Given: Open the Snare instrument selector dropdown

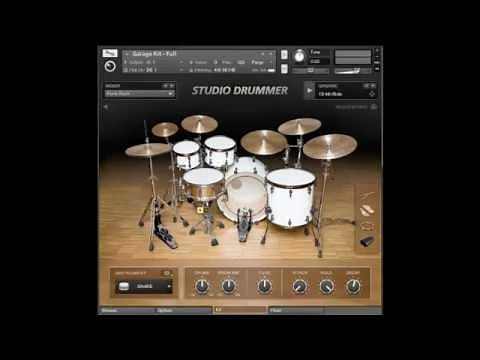Looking at the screenshot, I should coord(144,287).
